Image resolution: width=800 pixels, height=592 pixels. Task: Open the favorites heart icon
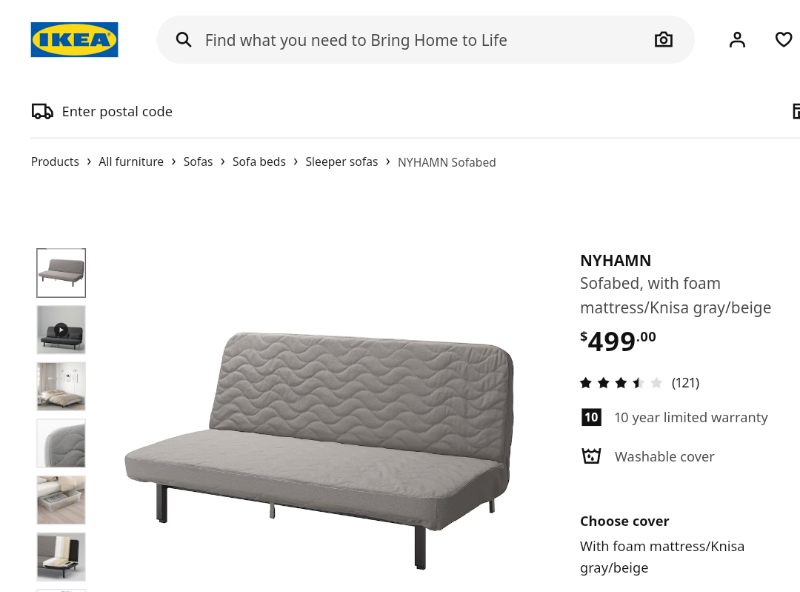coord(784,40)
